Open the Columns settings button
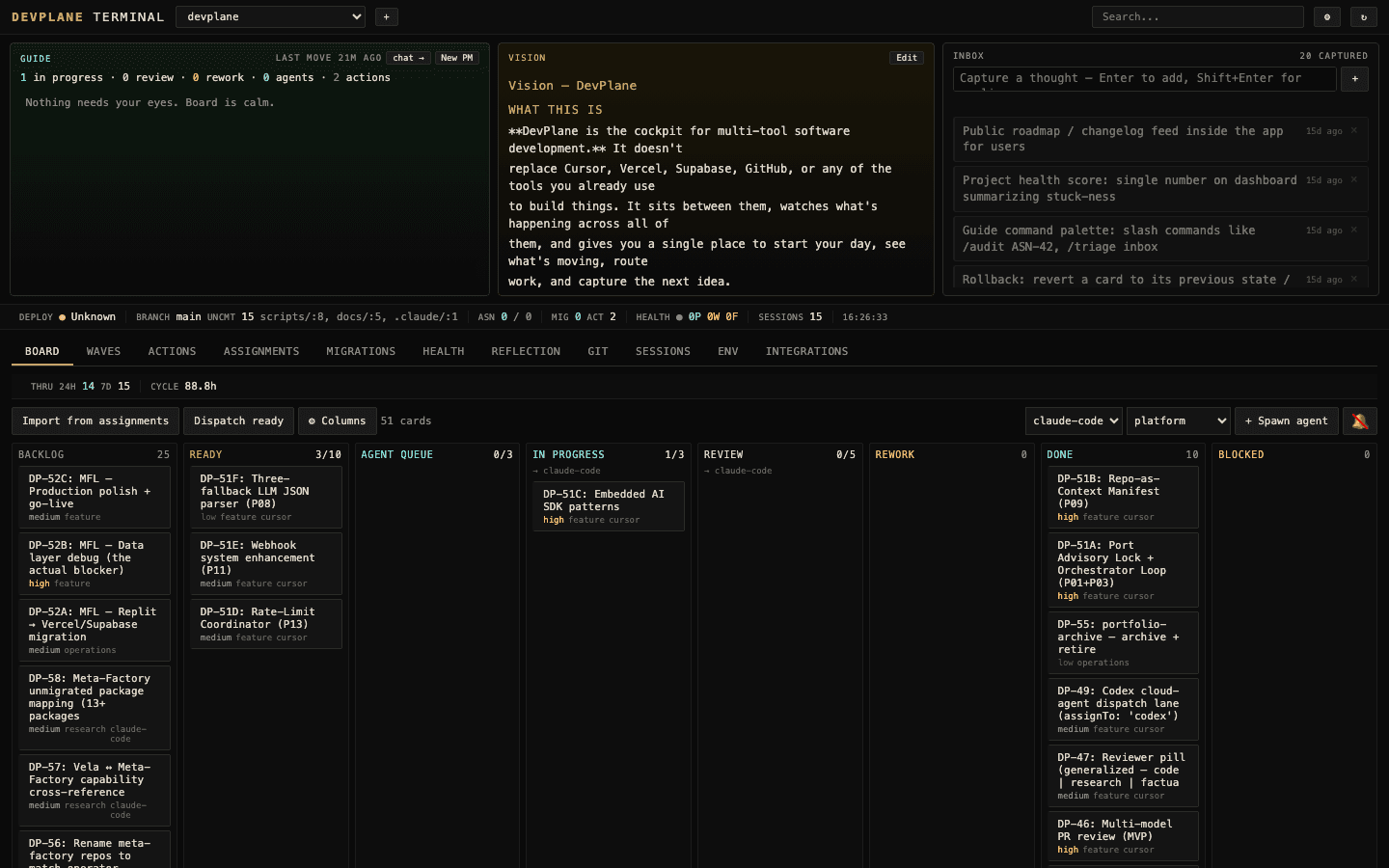This screenshot has width=1389, height=868. coord(337,420)
